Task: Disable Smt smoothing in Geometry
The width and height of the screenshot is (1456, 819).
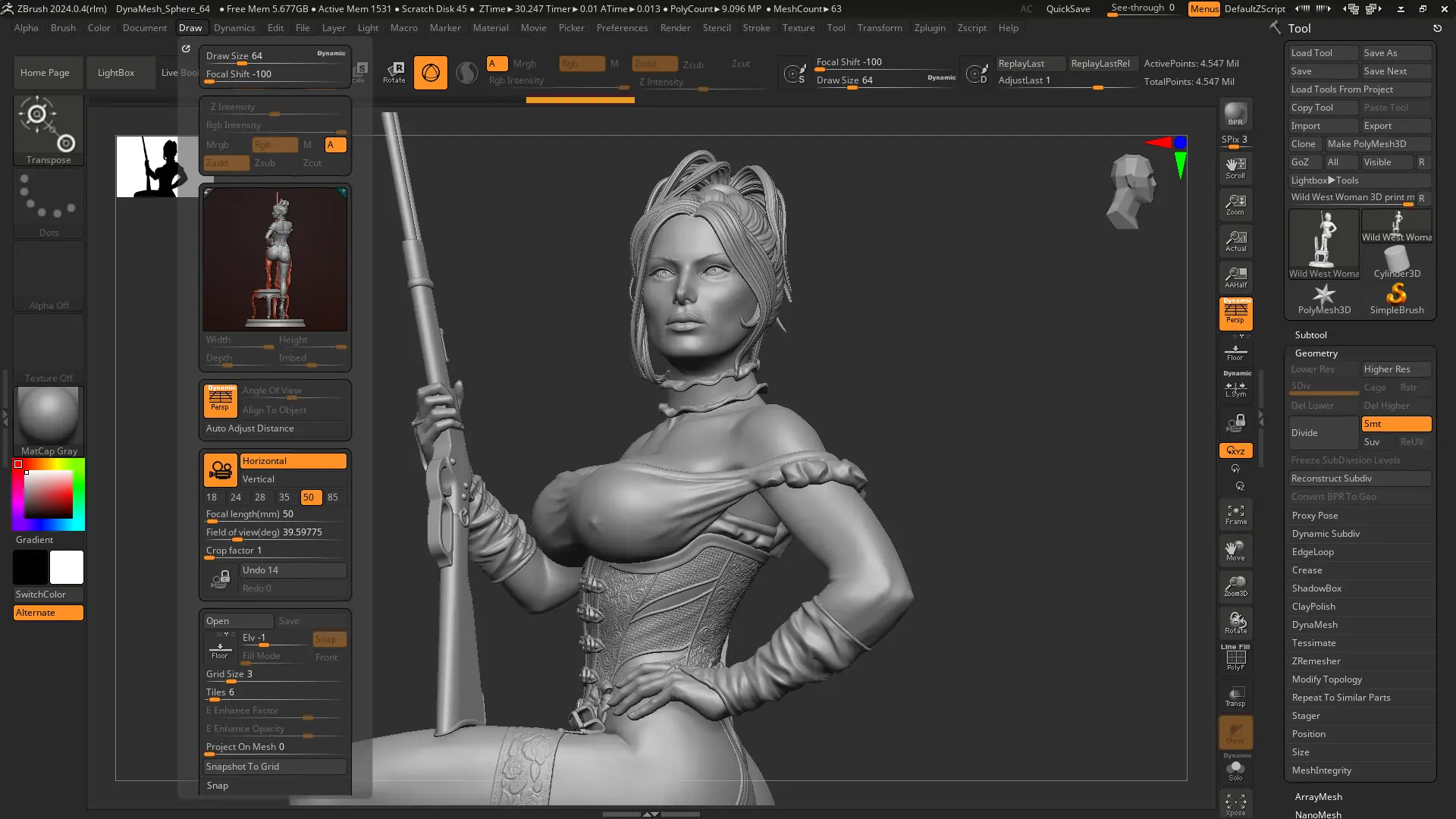Action: 1395,424
